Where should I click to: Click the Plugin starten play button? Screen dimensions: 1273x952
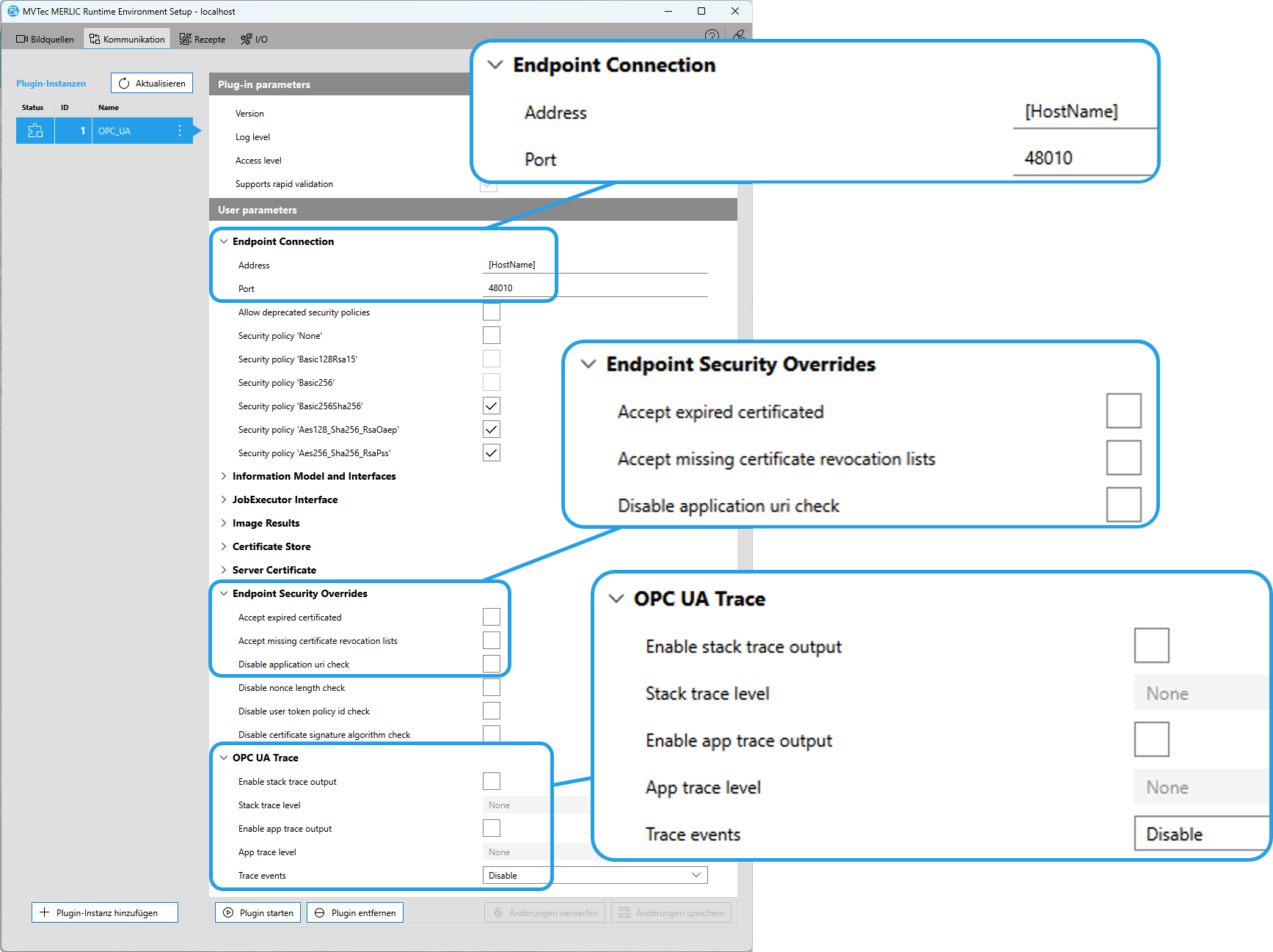coord(258,912)
